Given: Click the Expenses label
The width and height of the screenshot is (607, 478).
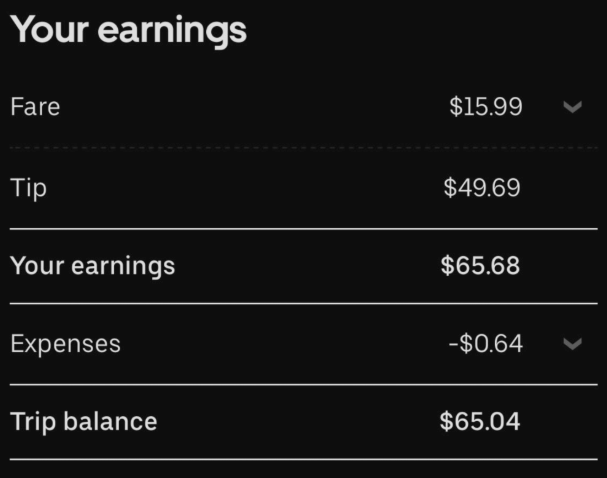Looking at the screenshot, I should click(65, 344).
